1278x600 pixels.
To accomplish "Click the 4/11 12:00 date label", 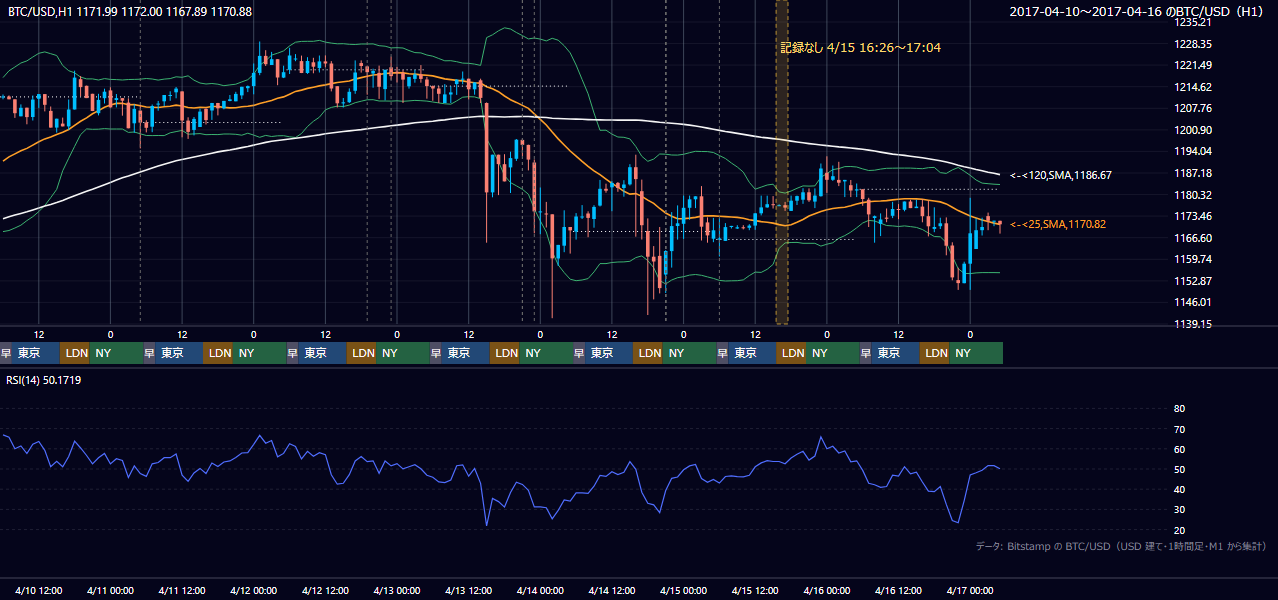I will pos(183,590).
